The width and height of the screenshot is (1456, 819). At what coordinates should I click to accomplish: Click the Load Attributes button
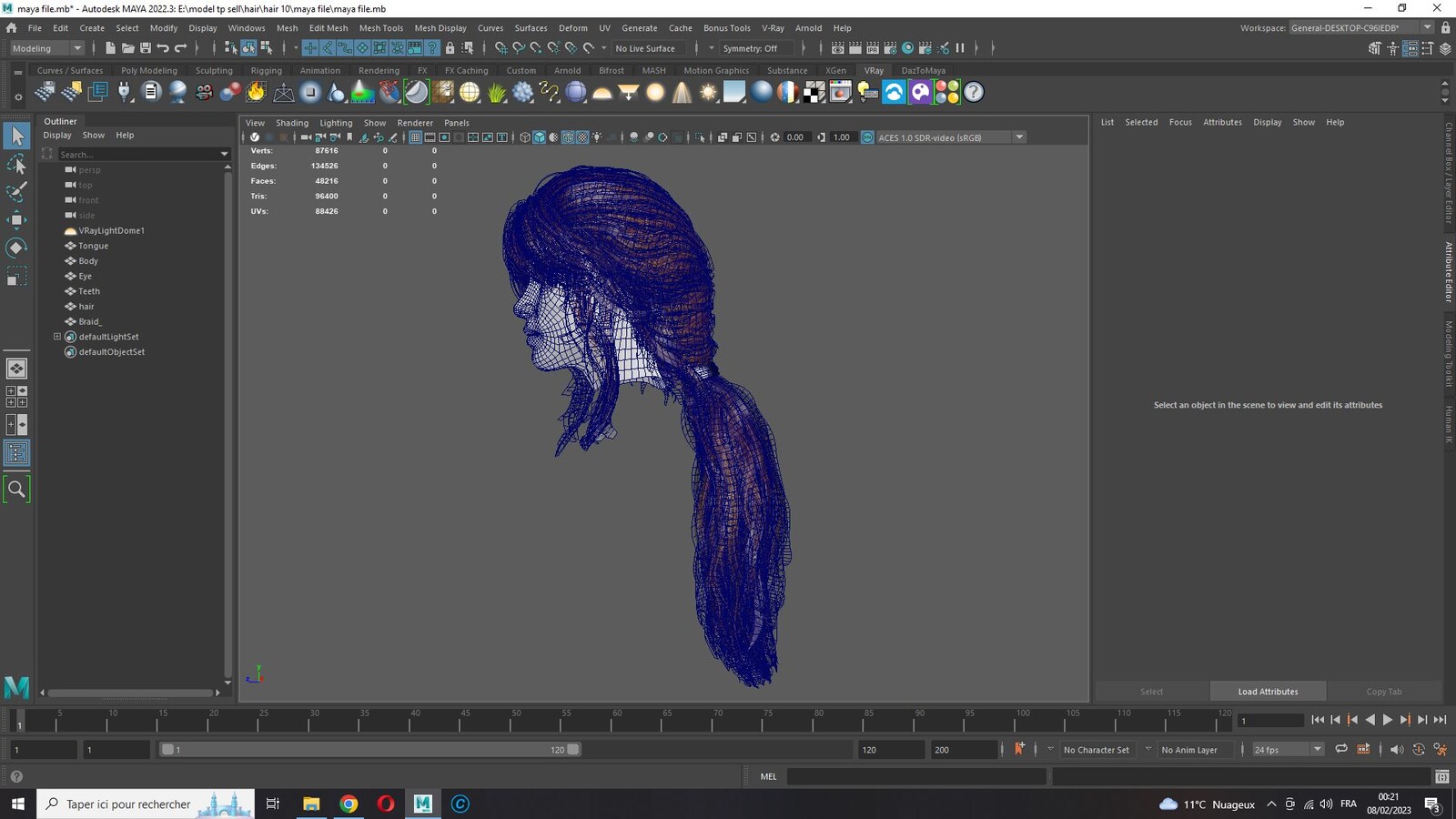tap(1268, 692)
